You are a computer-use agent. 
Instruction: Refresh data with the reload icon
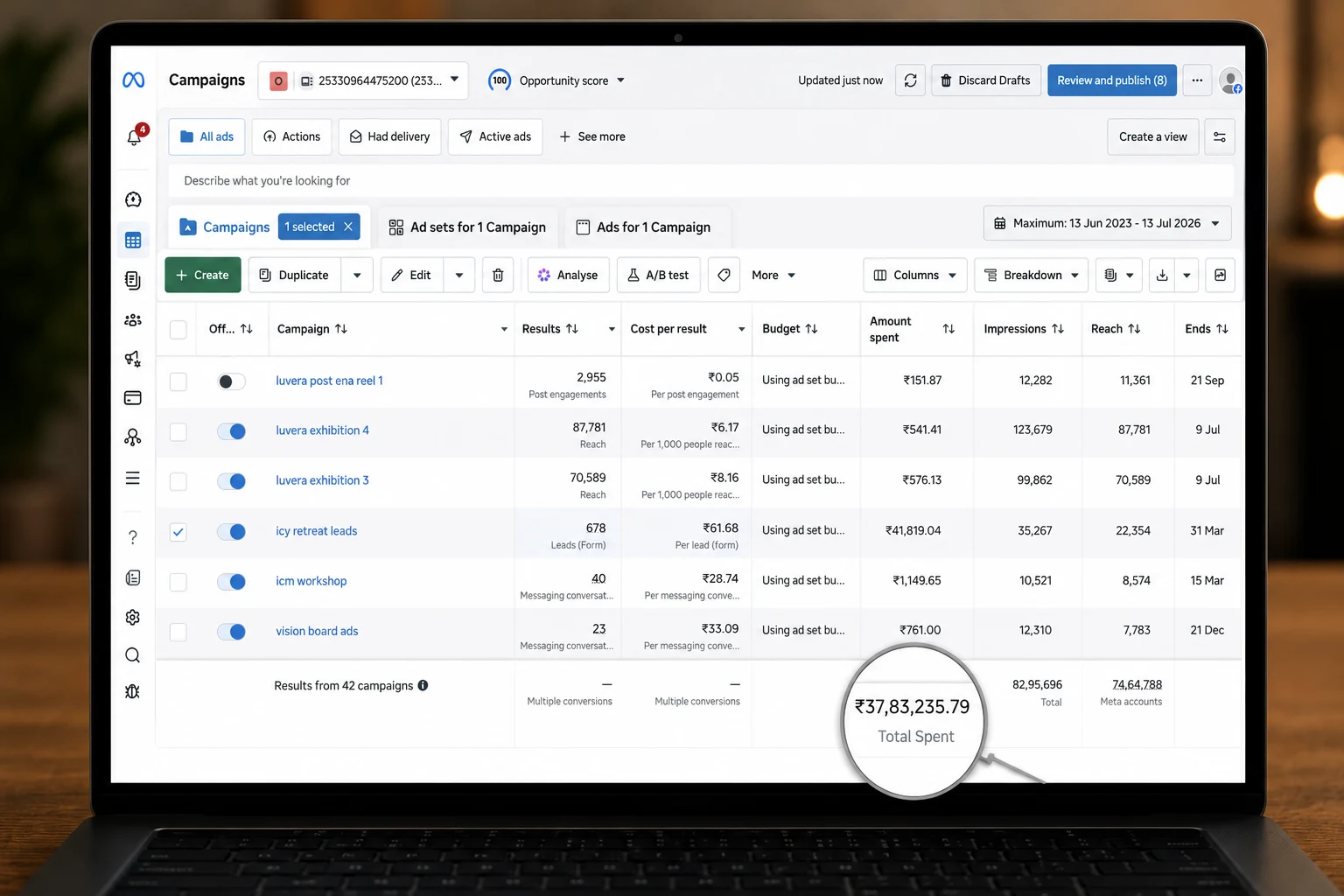(x=910, y=80)
